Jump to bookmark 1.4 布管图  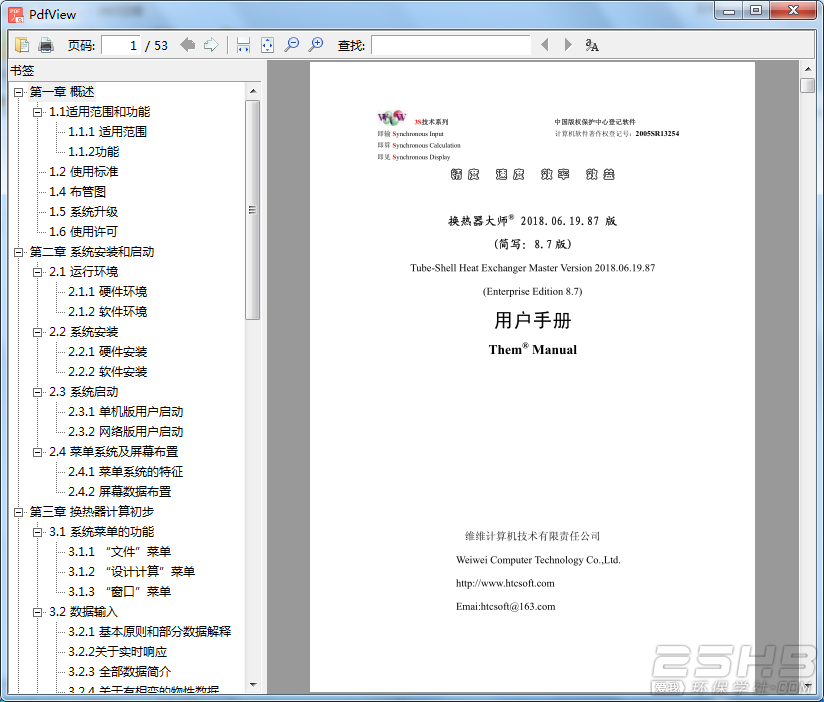[77, 192]
